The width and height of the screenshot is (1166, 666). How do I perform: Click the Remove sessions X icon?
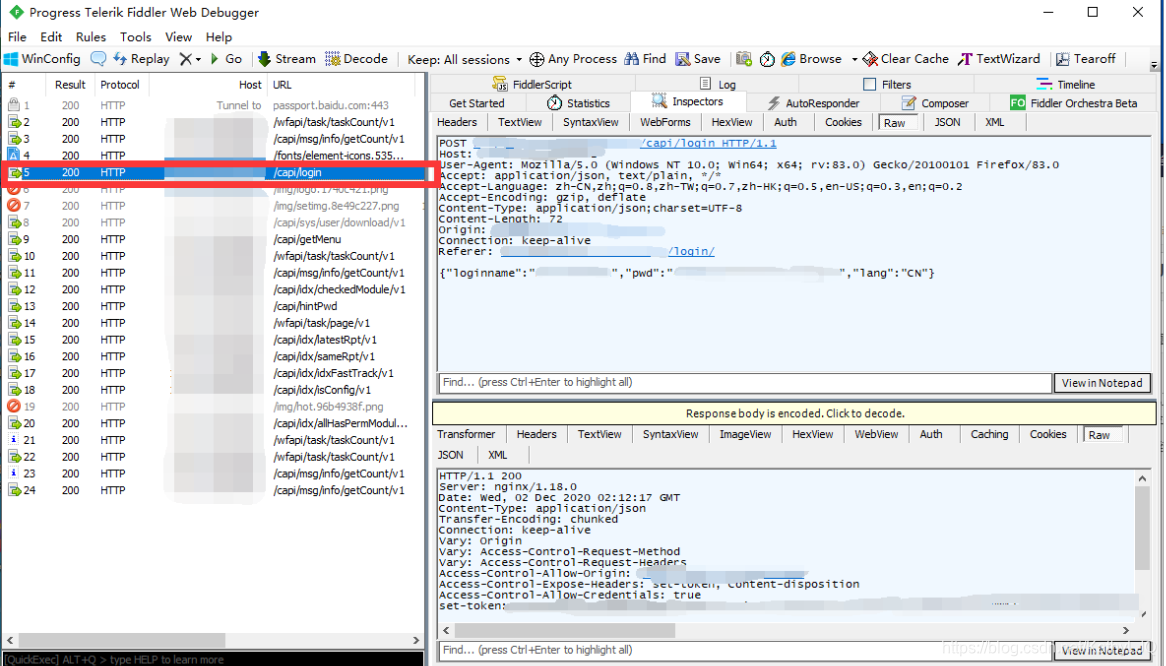(185, 59)
